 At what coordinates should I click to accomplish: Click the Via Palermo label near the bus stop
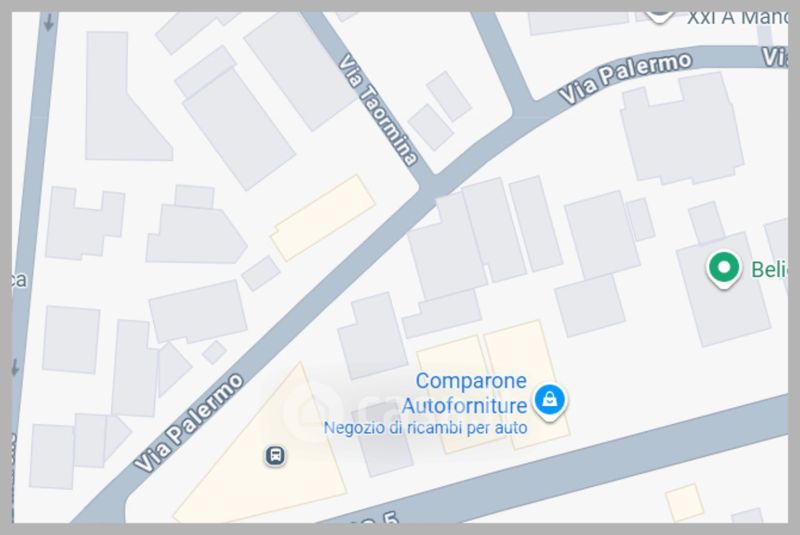pos(189,422)
